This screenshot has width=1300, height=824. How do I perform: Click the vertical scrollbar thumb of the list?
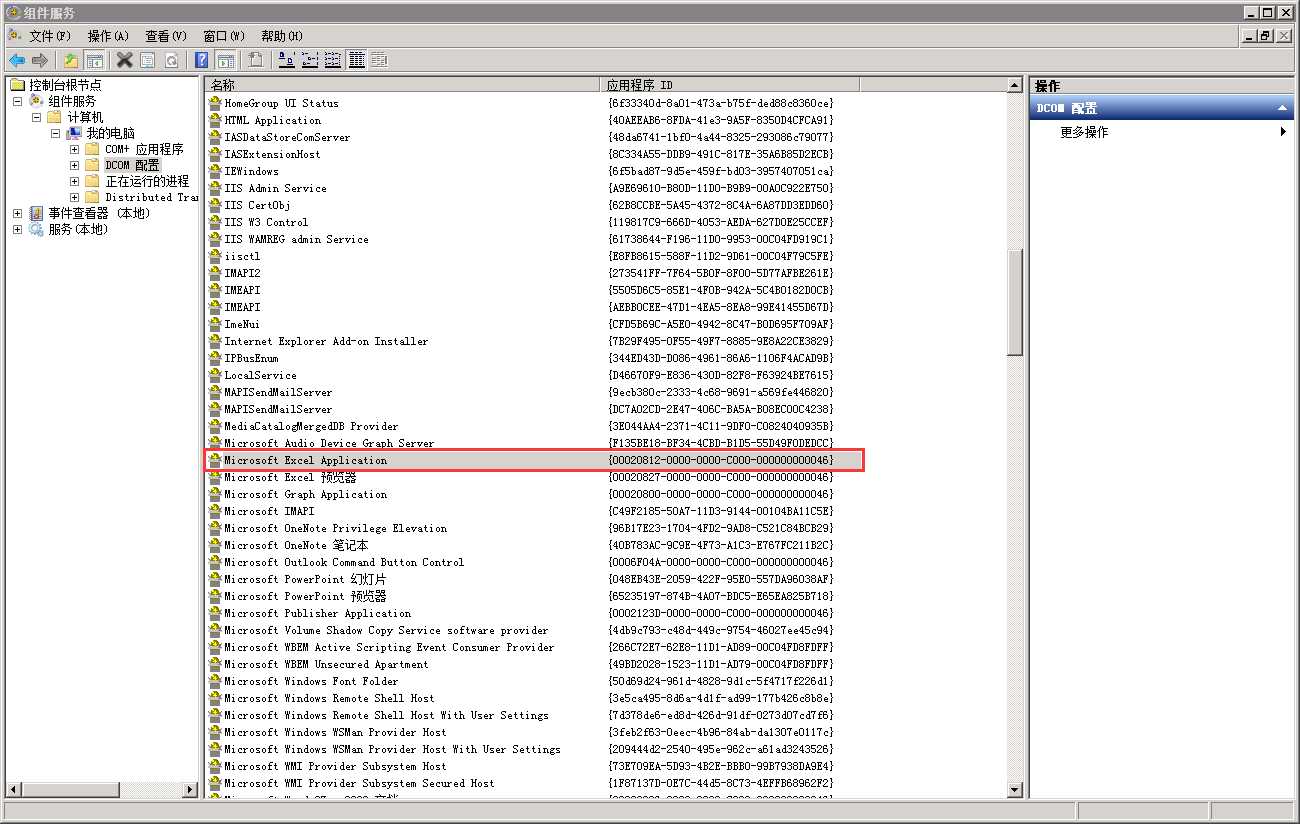(x=1015, y=302)
